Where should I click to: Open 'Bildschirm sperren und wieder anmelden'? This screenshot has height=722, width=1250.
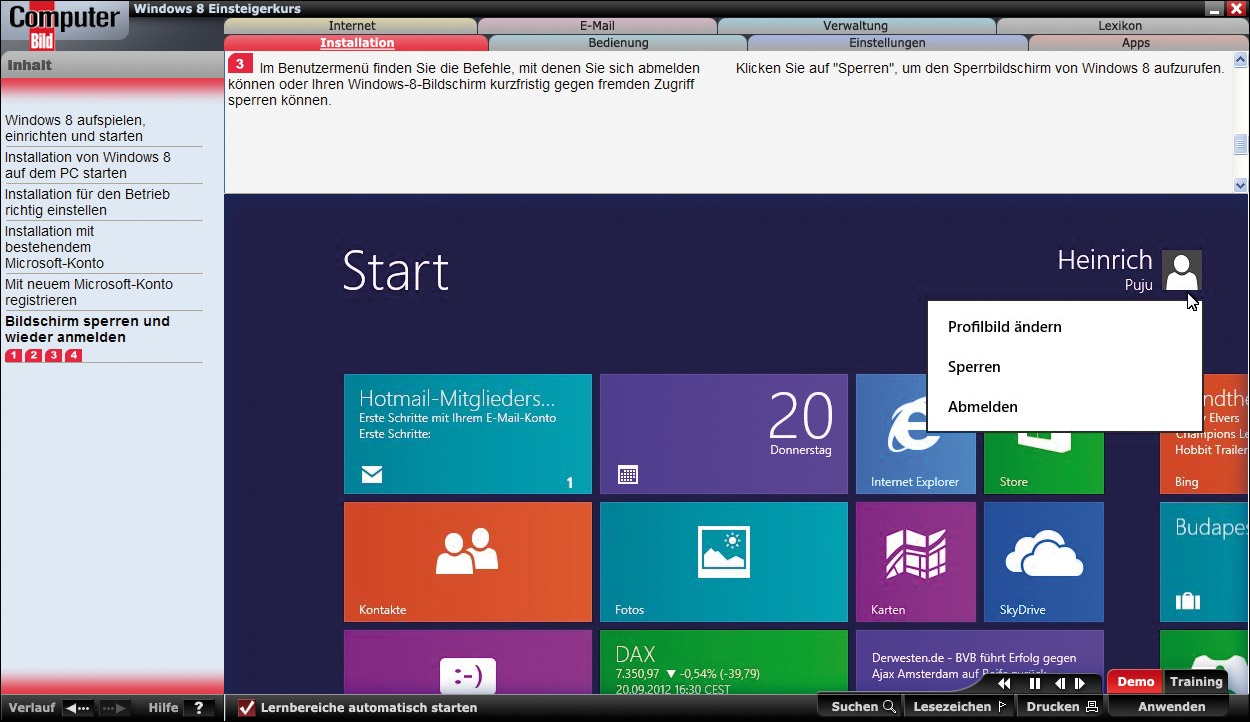88,329
